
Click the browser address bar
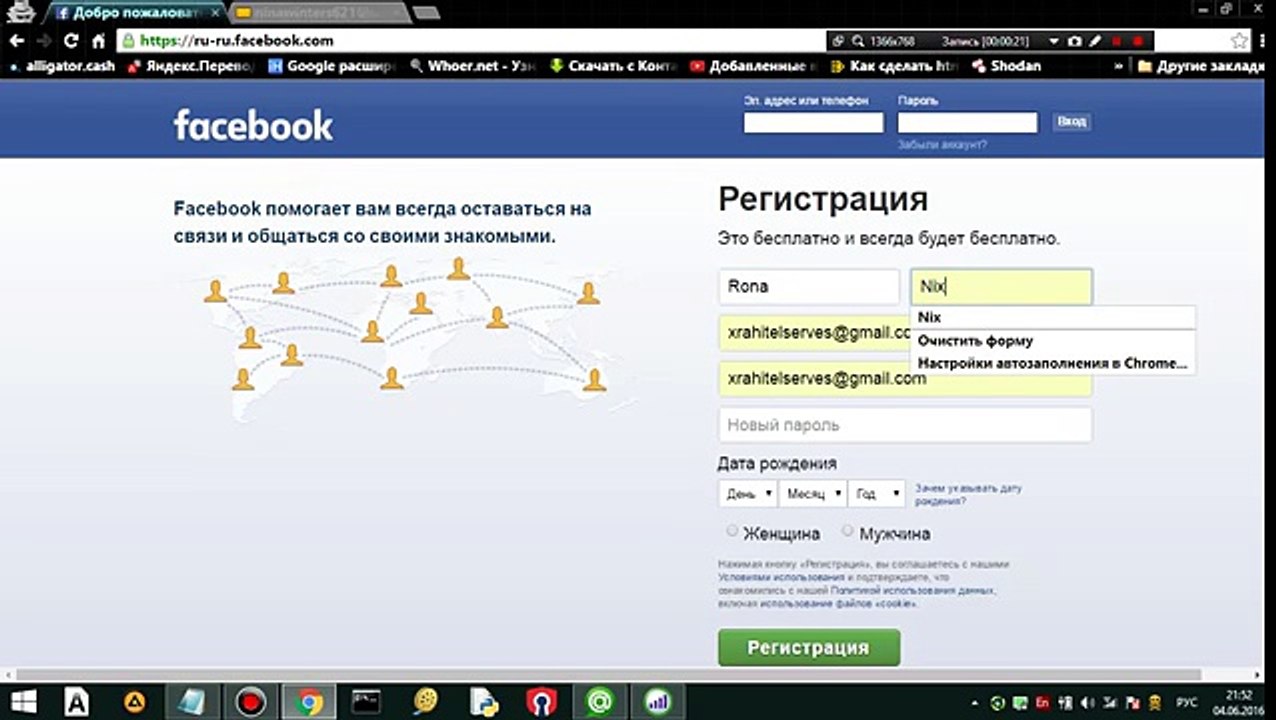(470, 41)
